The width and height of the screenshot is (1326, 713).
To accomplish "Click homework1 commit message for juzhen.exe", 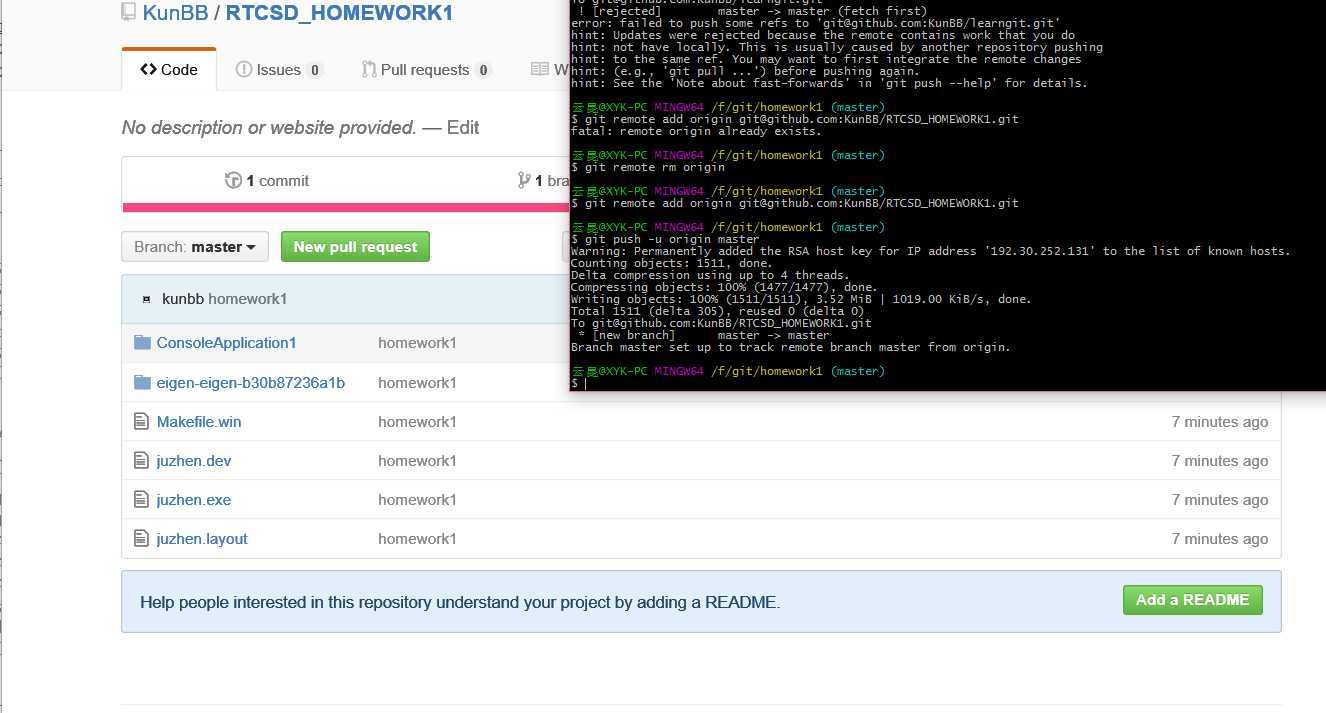I will pyautogui.click(x=417, y=500).
